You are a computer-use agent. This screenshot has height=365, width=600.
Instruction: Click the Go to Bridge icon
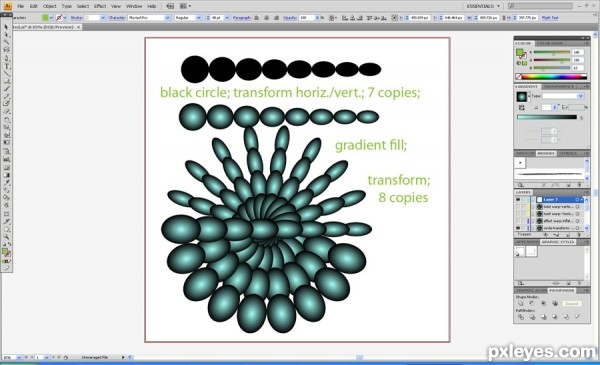(170, 6)
